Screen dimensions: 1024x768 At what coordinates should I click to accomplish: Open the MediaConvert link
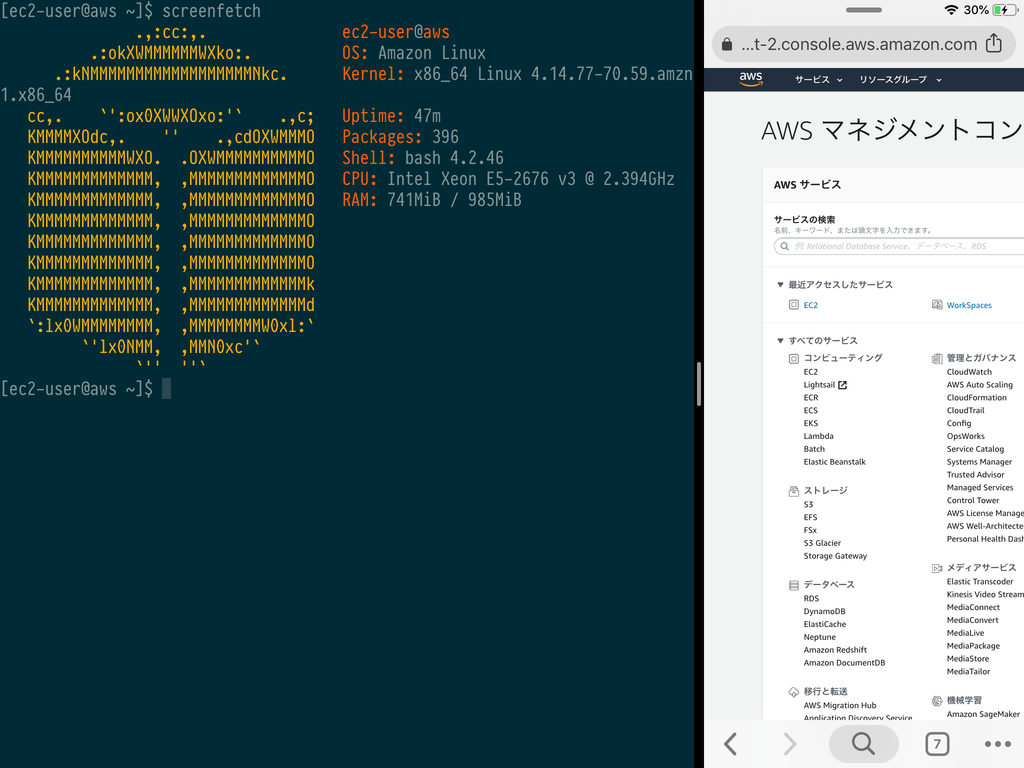972,620
